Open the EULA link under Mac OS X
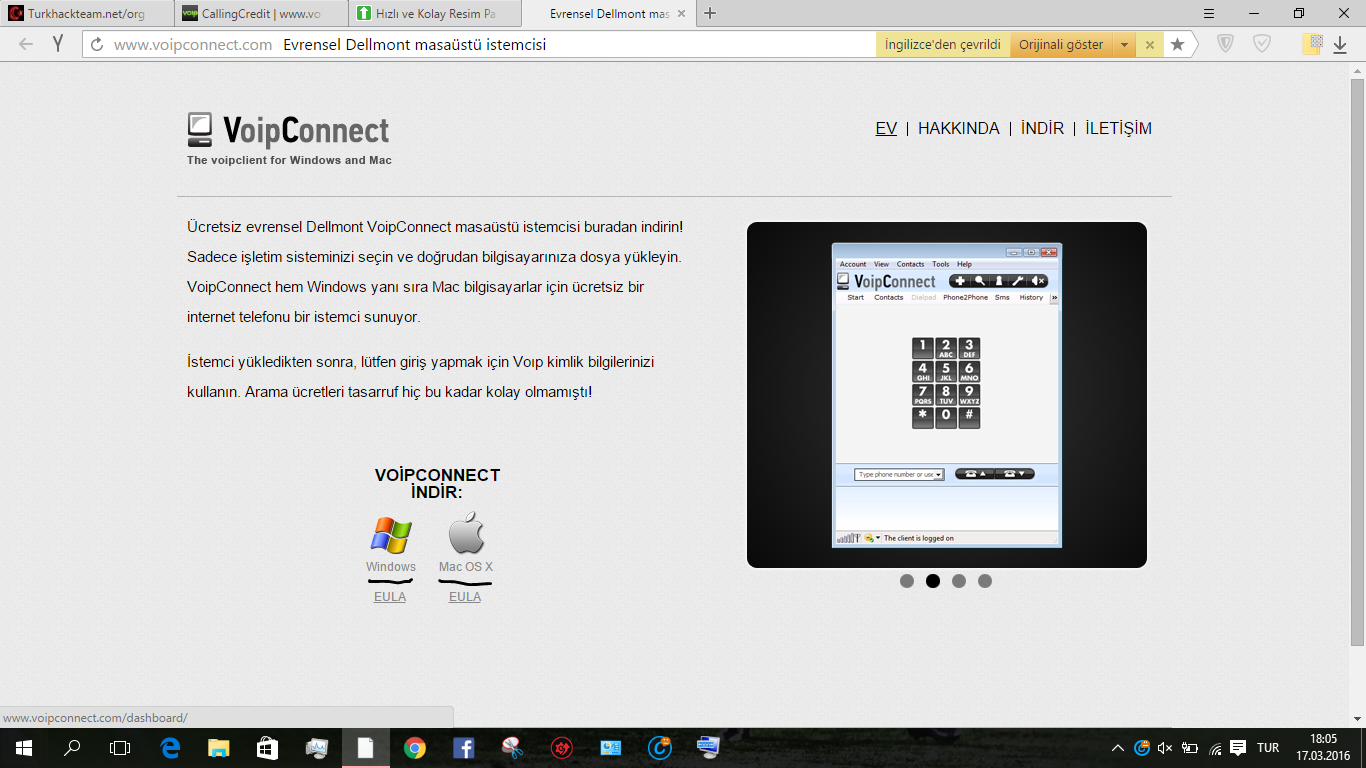The height and width of the screenshot is (768, 1366). 465,597
